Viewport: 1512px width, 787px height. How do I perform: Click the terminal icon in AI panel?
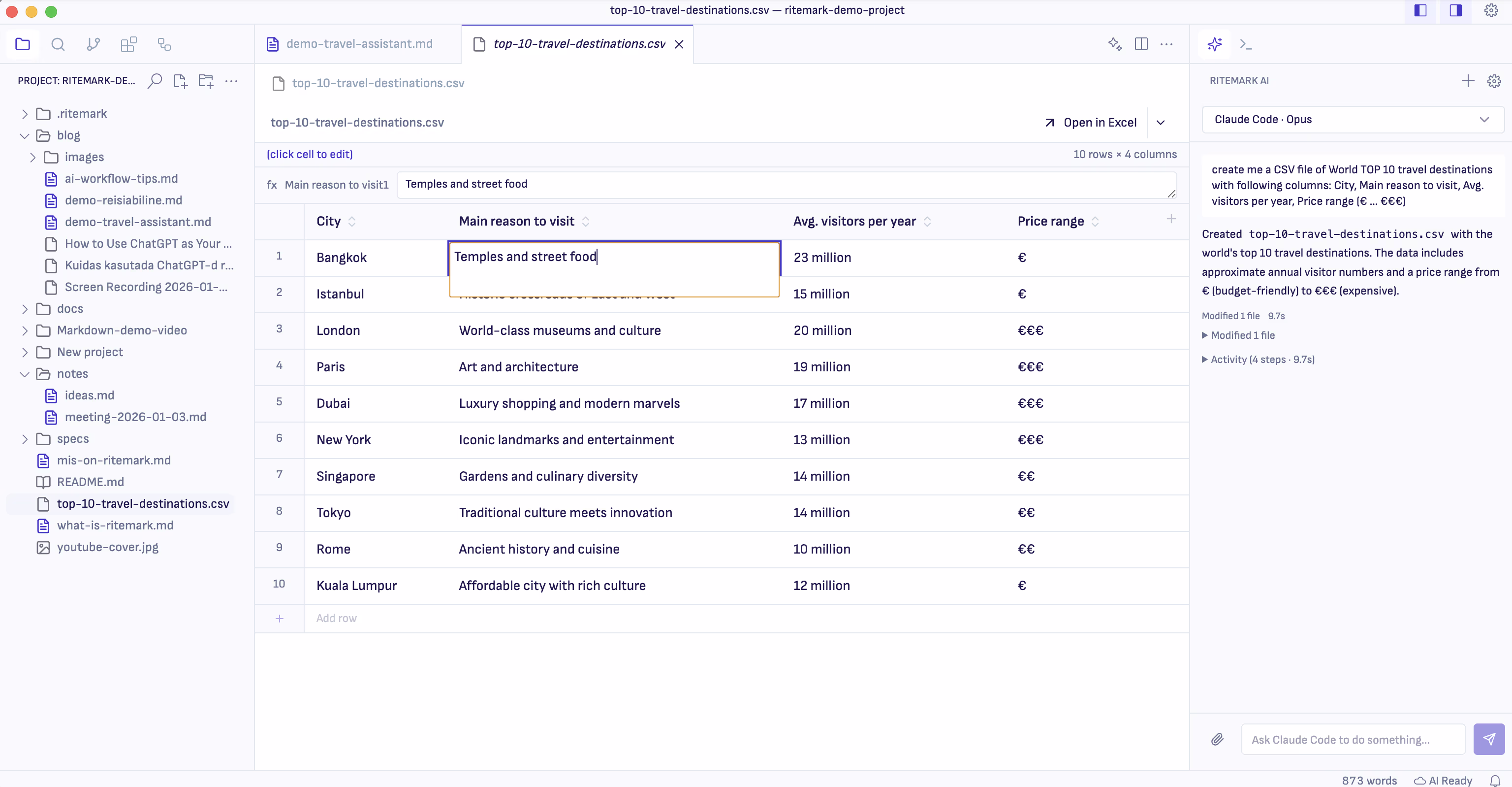[x=1246, y=45]
